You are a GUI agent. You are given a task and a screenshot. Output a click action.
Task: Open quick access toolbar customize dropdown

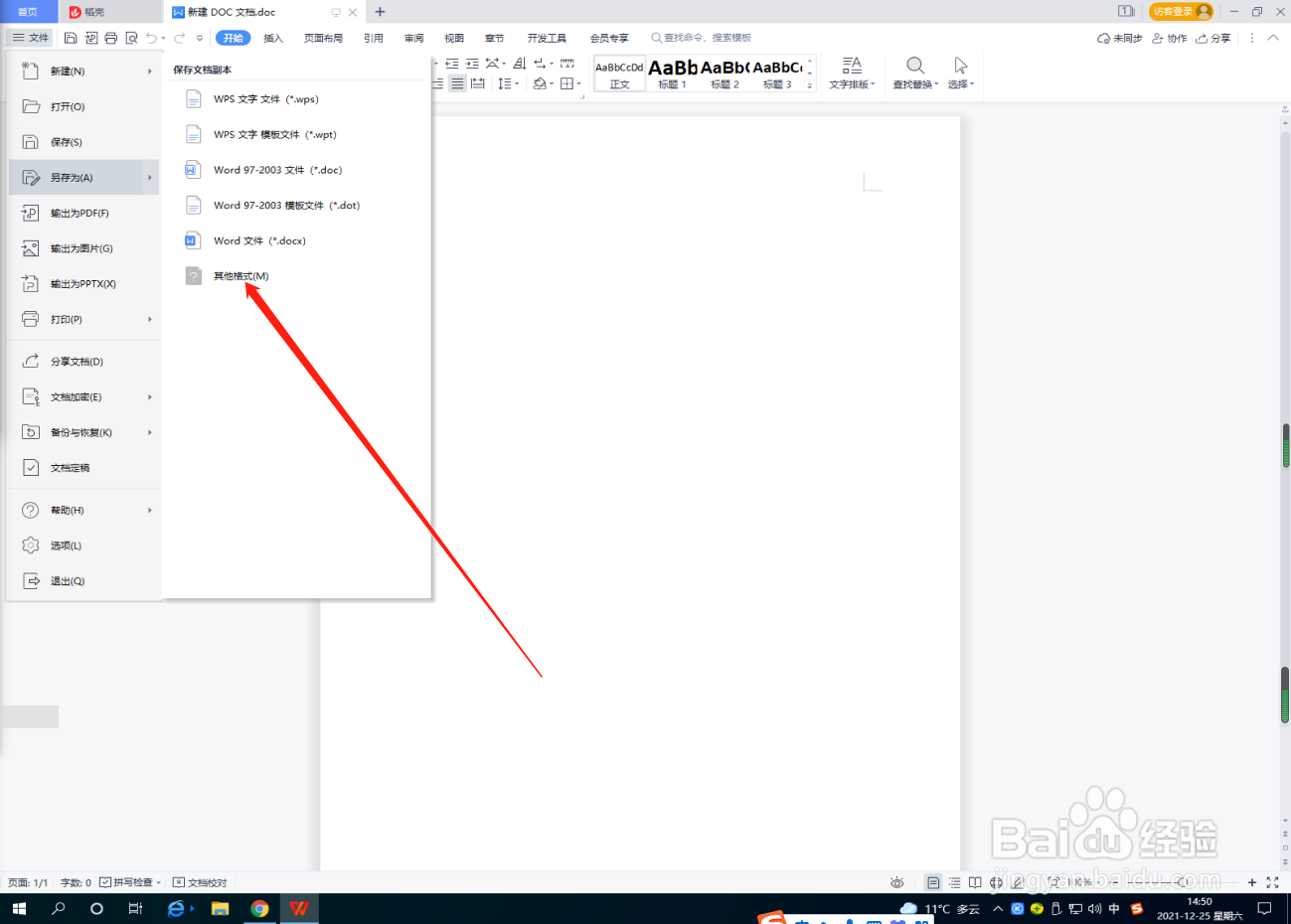click(x=200, y=38)
